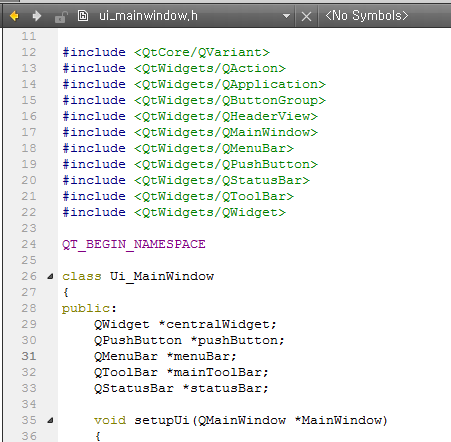Click the *pushButton member declaration
The width and height of the screenshot is (451, 442).
pyautogui.click(x=238, y=340)
